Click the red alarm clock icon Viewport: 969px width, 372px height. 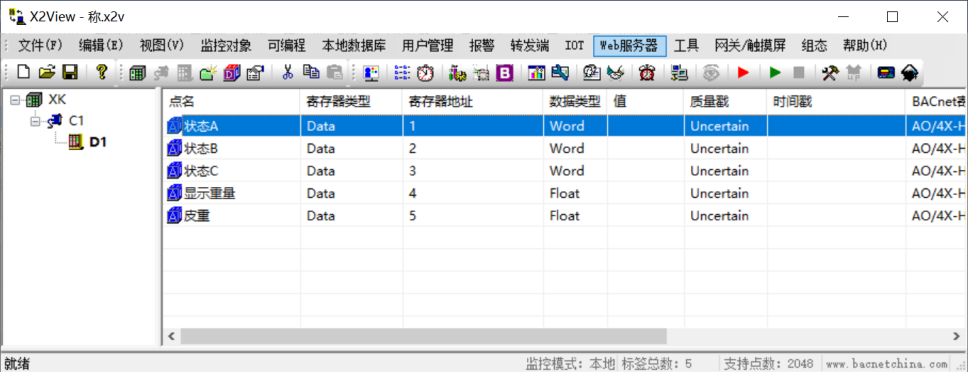point(647,73)
